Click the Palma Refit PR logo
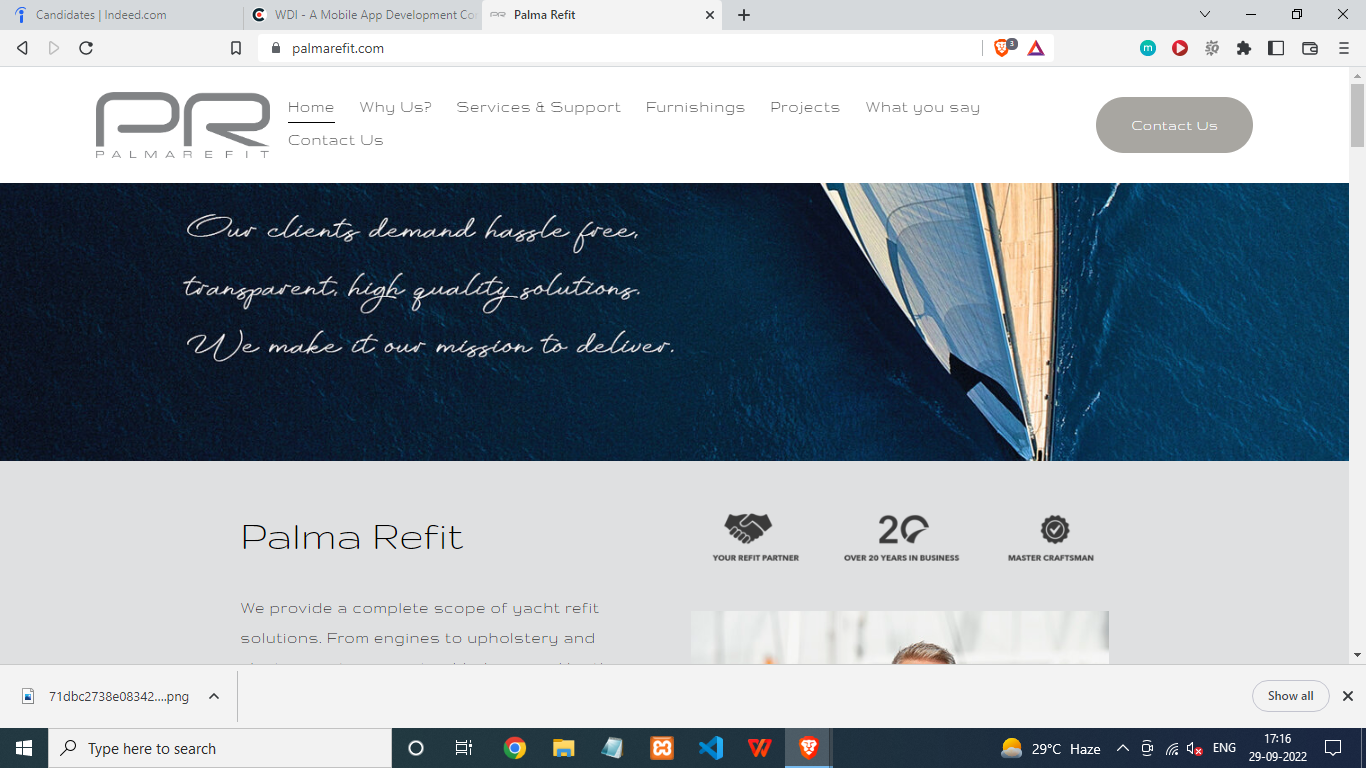The width and height of the screenshot is (1366, 768). [x=183, y=125]
